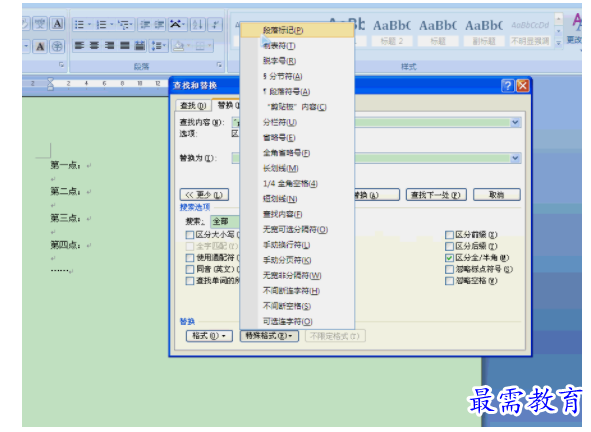Open shading color dropdown arrow

[188, 46]
